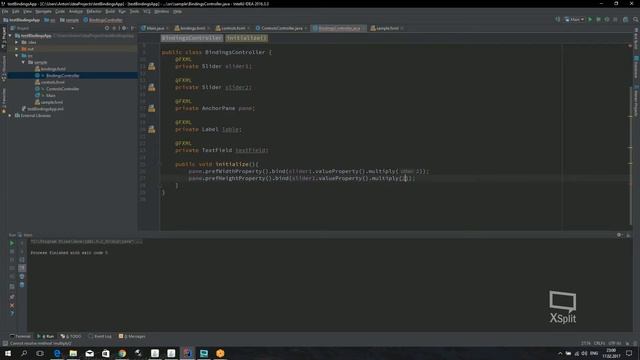Open Favorites vertical tool tab on left edge
Screen dimensions: 640x360
[x=4, y=100]
